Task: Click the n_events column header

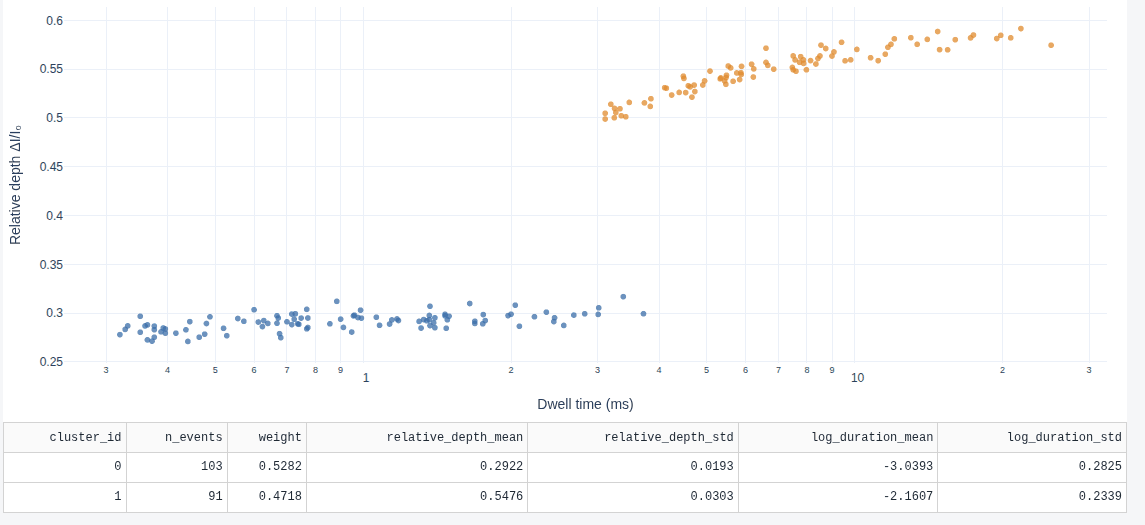Action: tap(177, 437)
